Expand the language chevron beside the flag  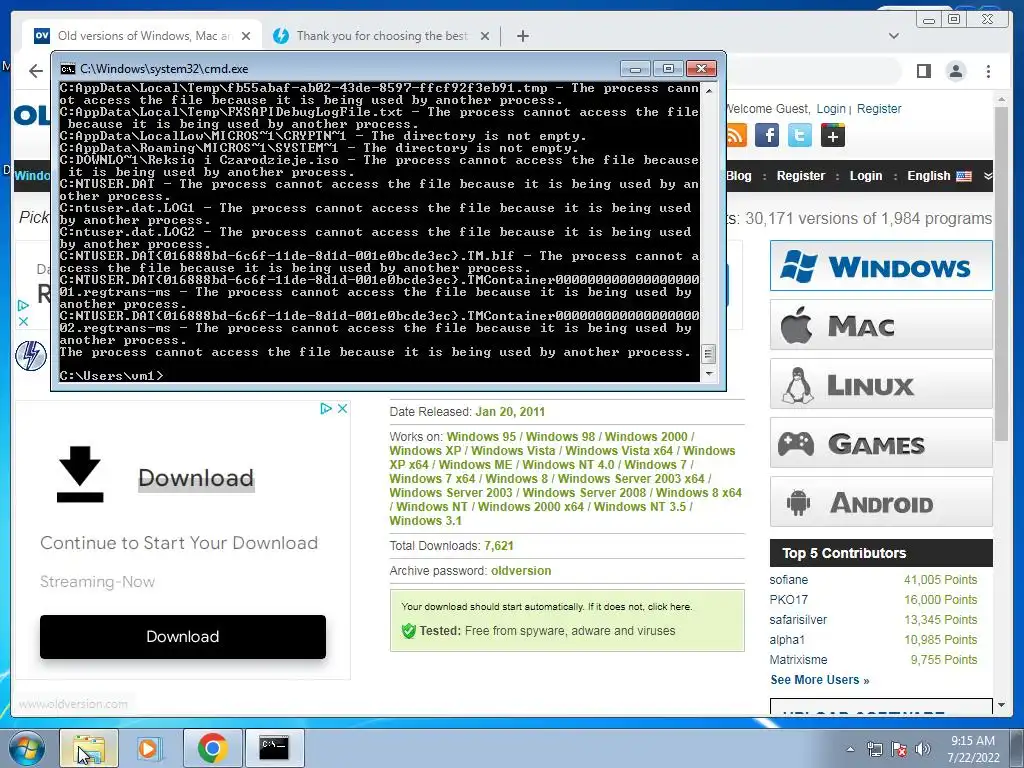click(x=987, y=176)
